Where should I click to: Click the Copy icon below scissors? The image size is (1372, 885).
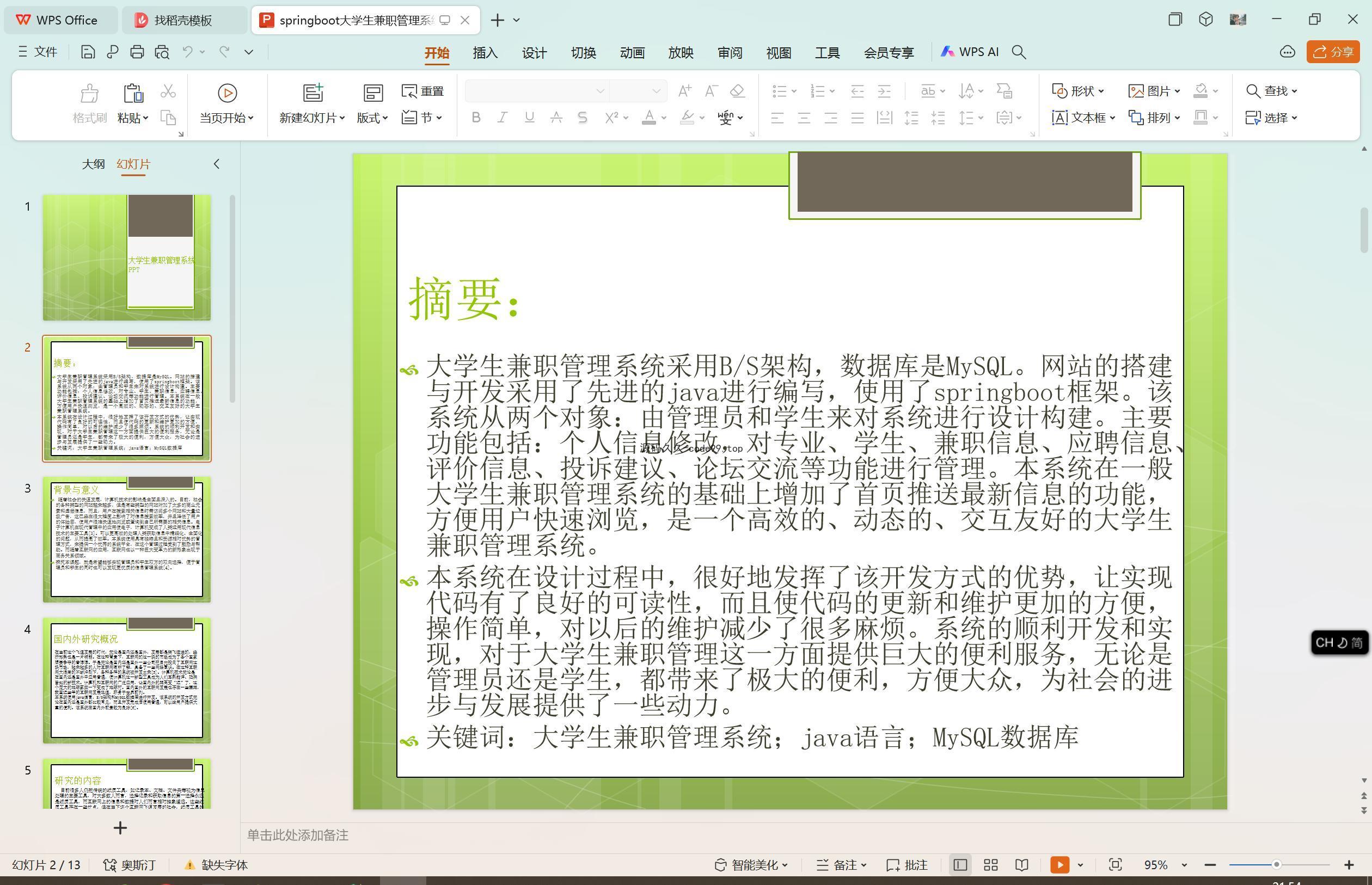pos(168,118)
